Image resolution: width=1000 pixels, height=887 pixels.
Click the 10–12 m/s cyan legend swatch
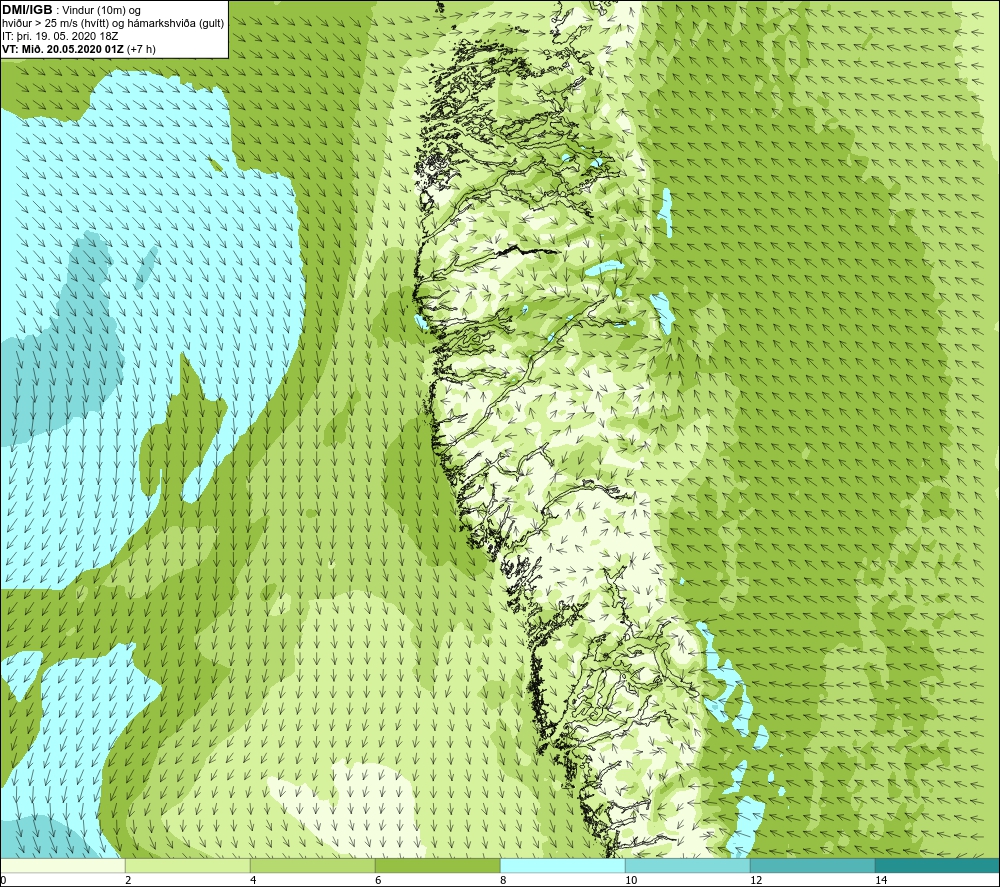click(x=688, y=865)
